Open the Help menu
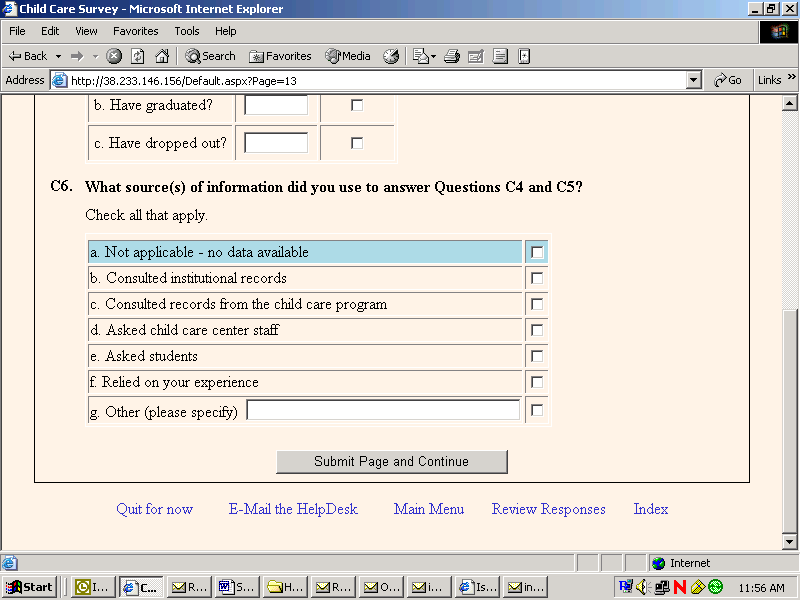Screen dimensions: 800x600 point(226,31)
